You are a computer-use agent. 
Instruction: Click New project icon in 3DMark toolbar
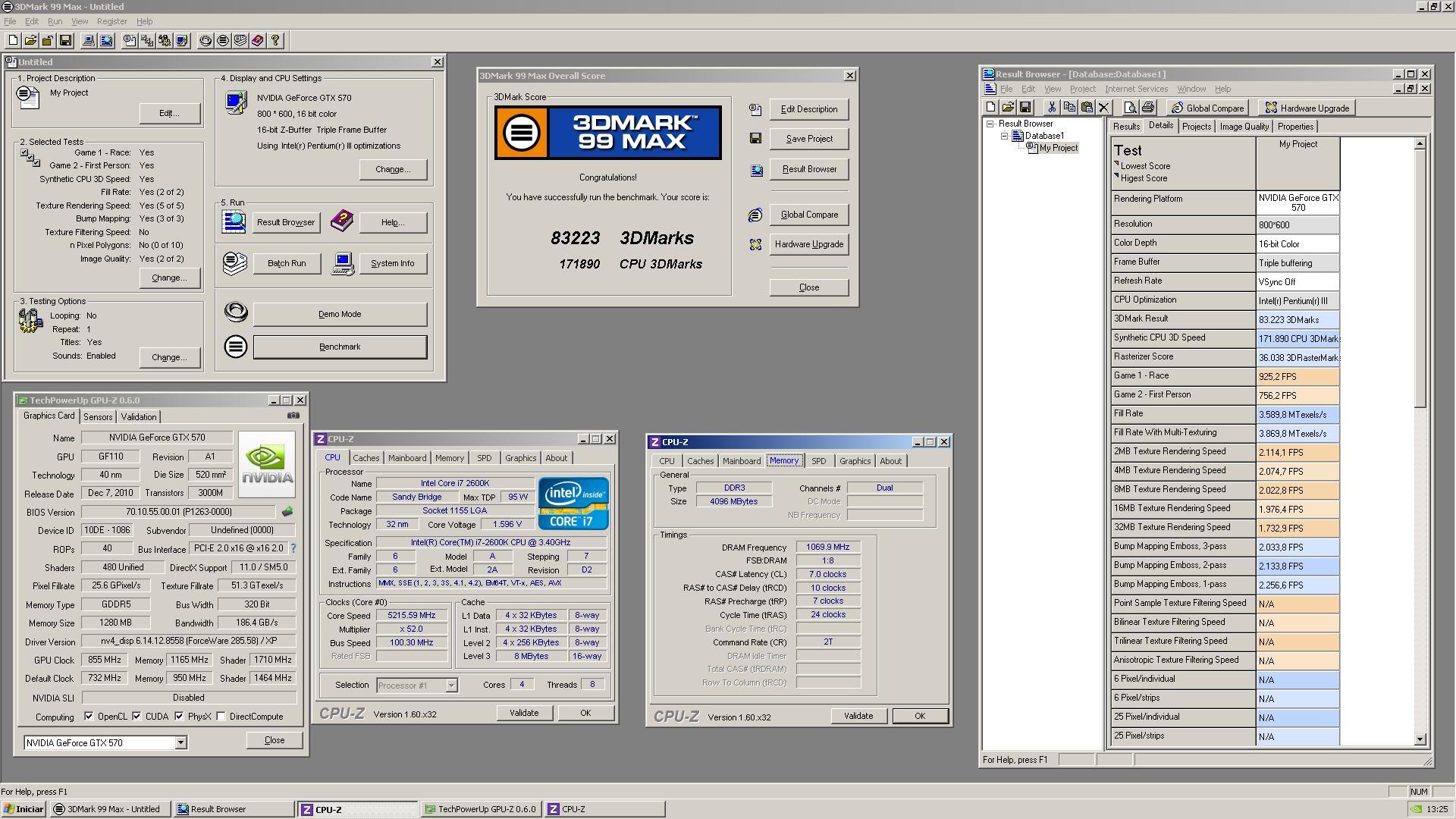13,41
